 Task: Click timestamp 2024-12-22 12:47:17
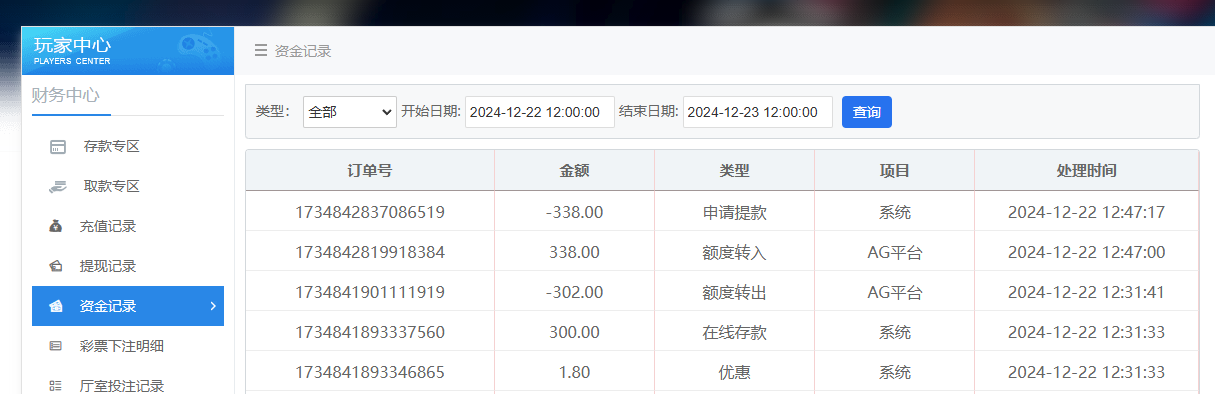tap(1086, 212)
